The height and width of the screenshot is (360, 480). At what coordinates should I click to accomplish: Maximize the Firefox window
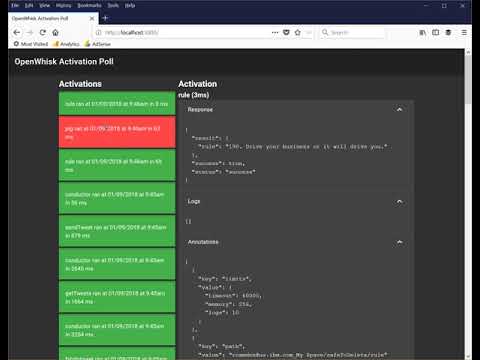[x=444, y=5]
